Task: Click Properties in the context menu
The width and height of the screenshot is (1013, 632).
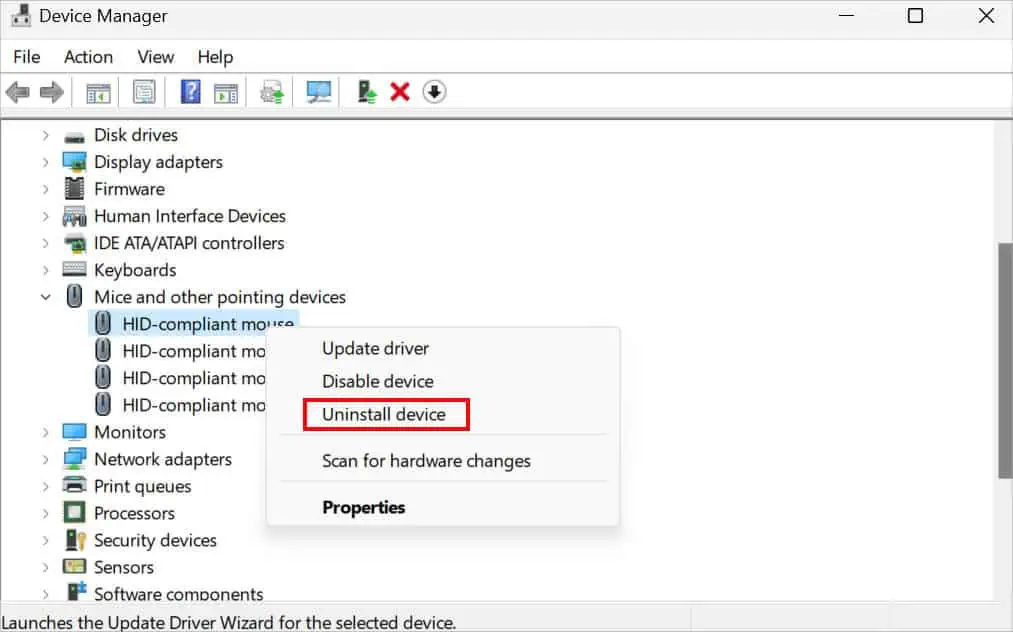Action: pyautogui.click(x=363, y=507)
